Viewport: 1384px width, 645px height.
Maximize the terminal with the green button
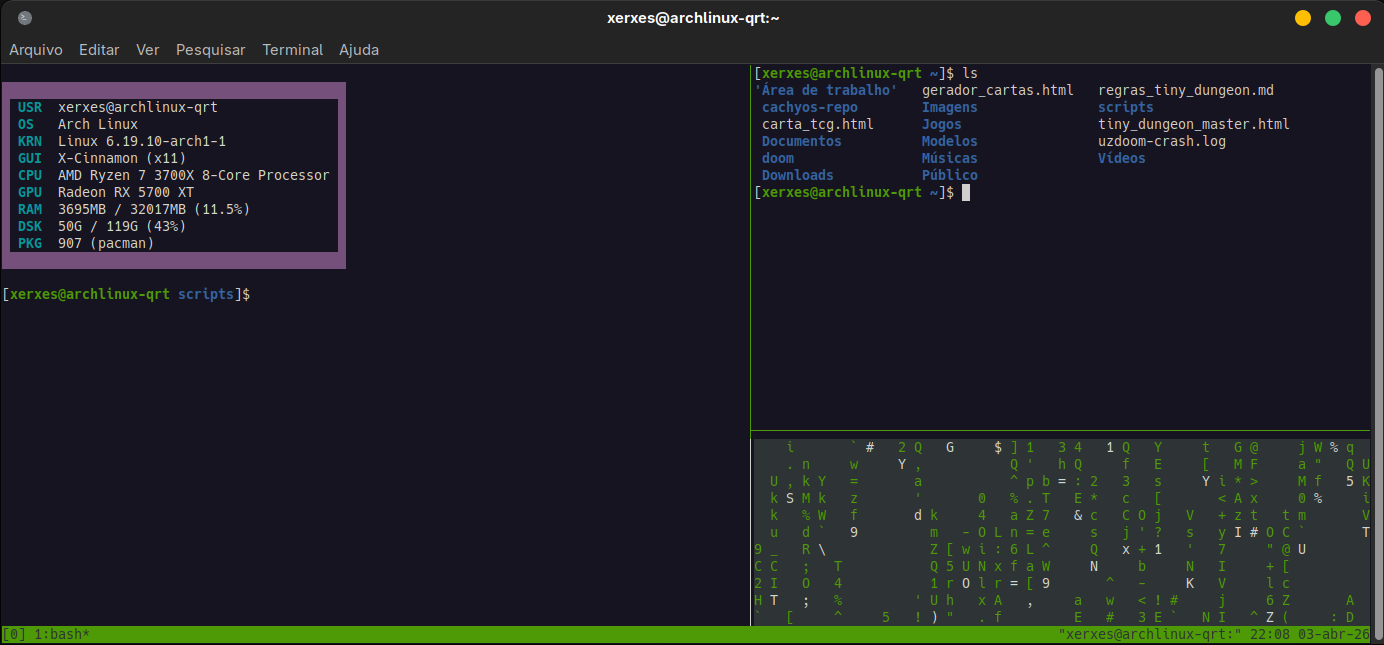(x=1333, y=18)
